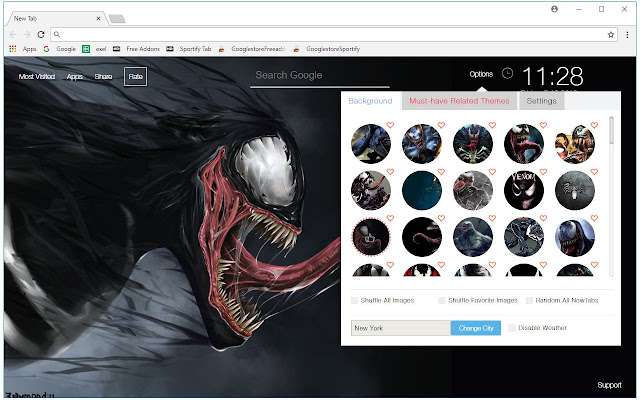Favorite the VENOM logo thumbnail

(x=543, y=172)
